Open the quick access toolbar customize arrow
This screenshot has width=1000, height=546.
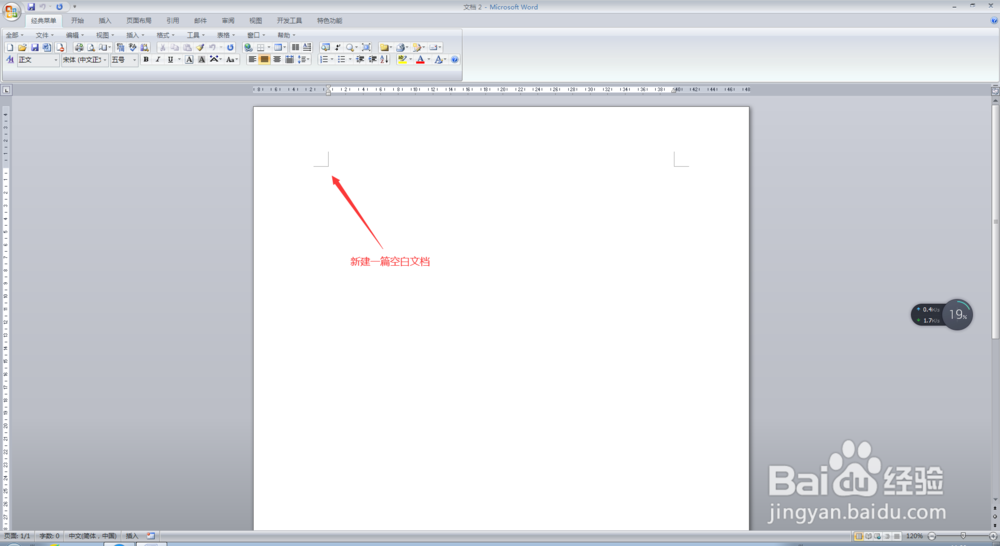click(75, 6)
